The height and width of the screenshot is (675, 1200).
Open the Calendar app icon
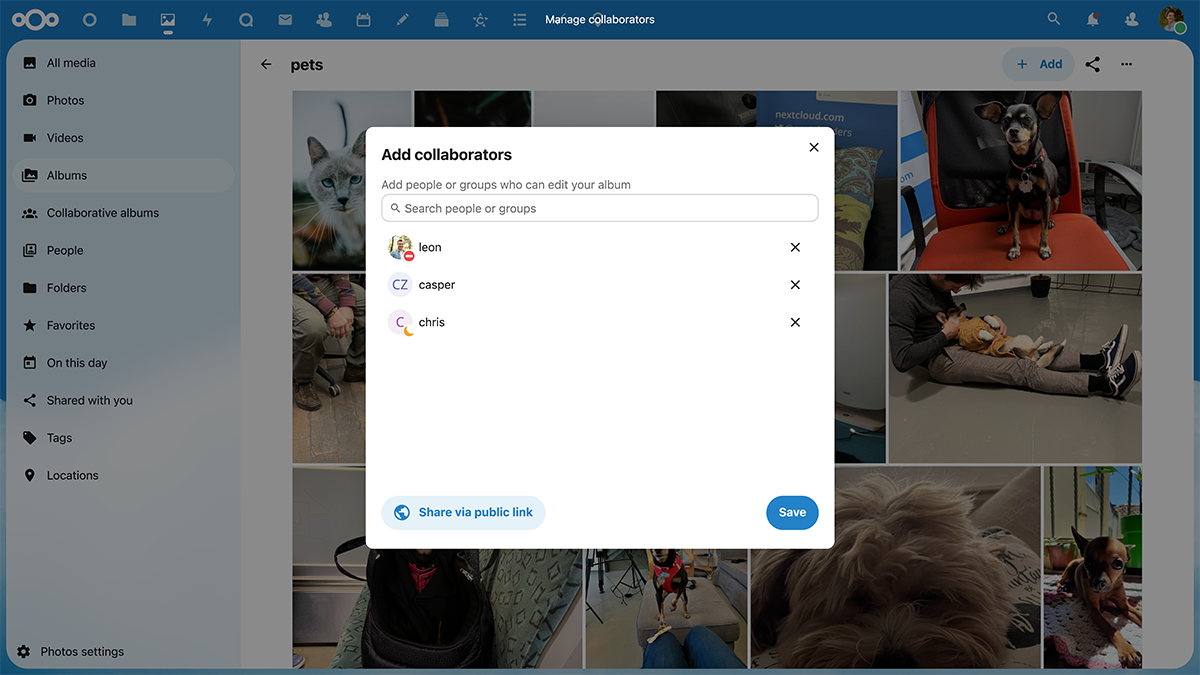tap(363, 19)
